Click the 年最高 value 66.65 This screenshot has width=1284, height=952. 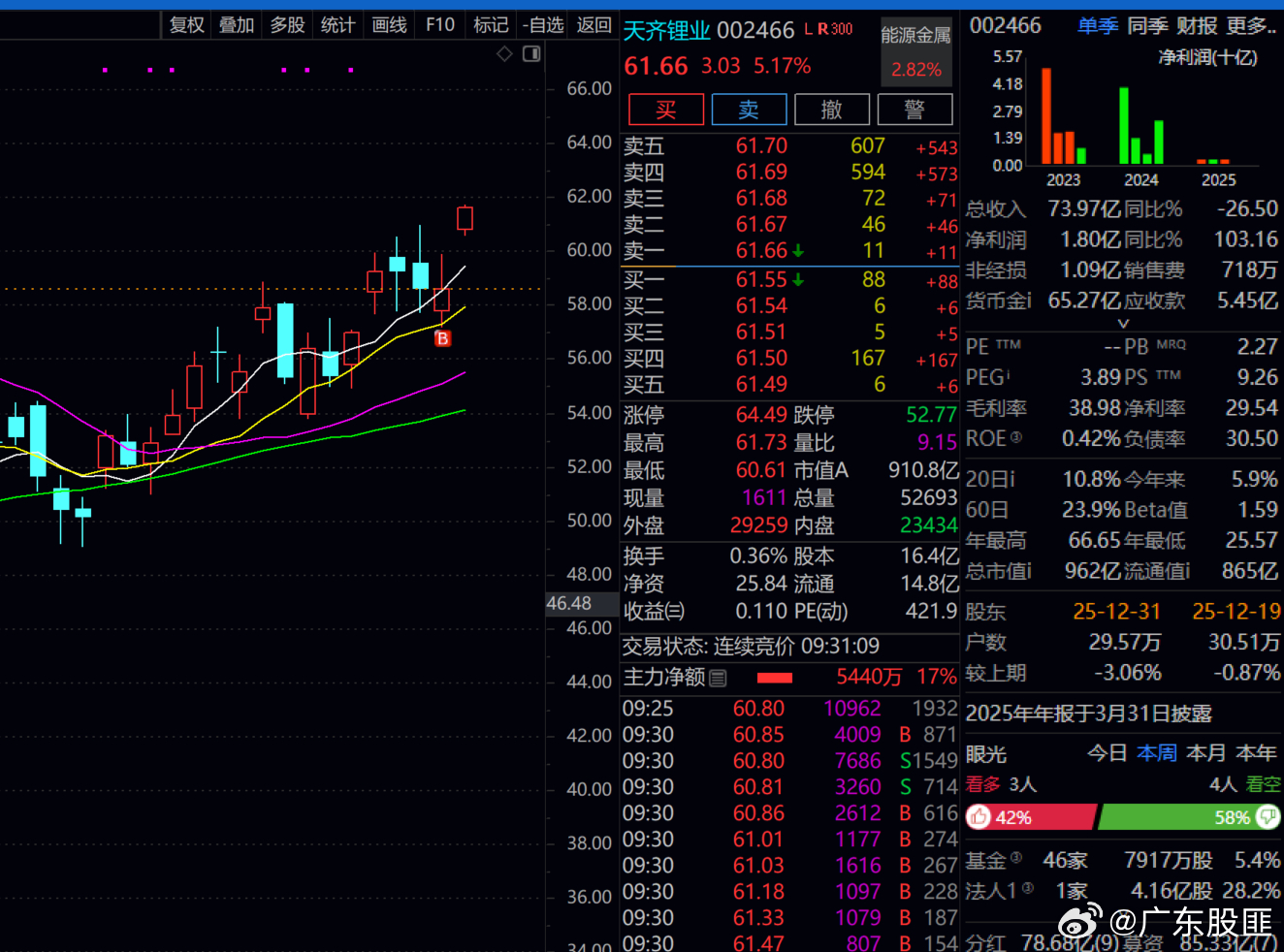[x=1095, y=540]
